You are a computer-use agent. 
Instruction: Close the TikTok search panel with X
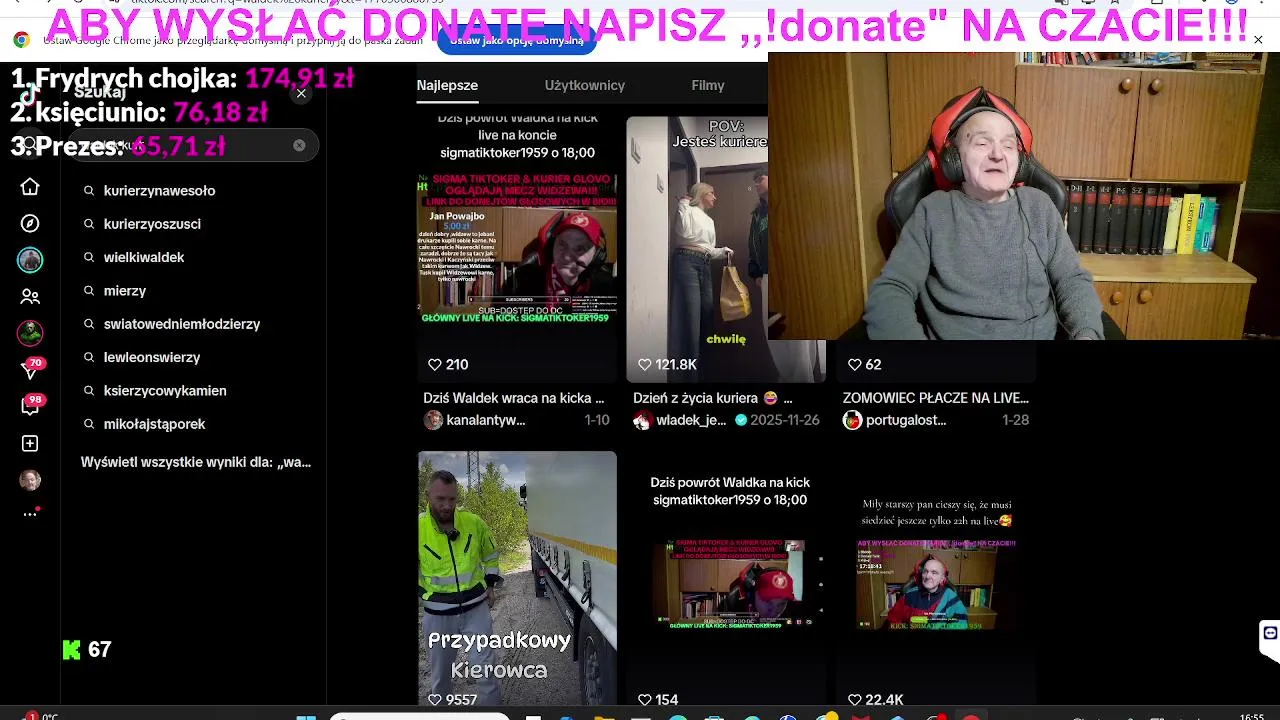(x=301, y=93)
